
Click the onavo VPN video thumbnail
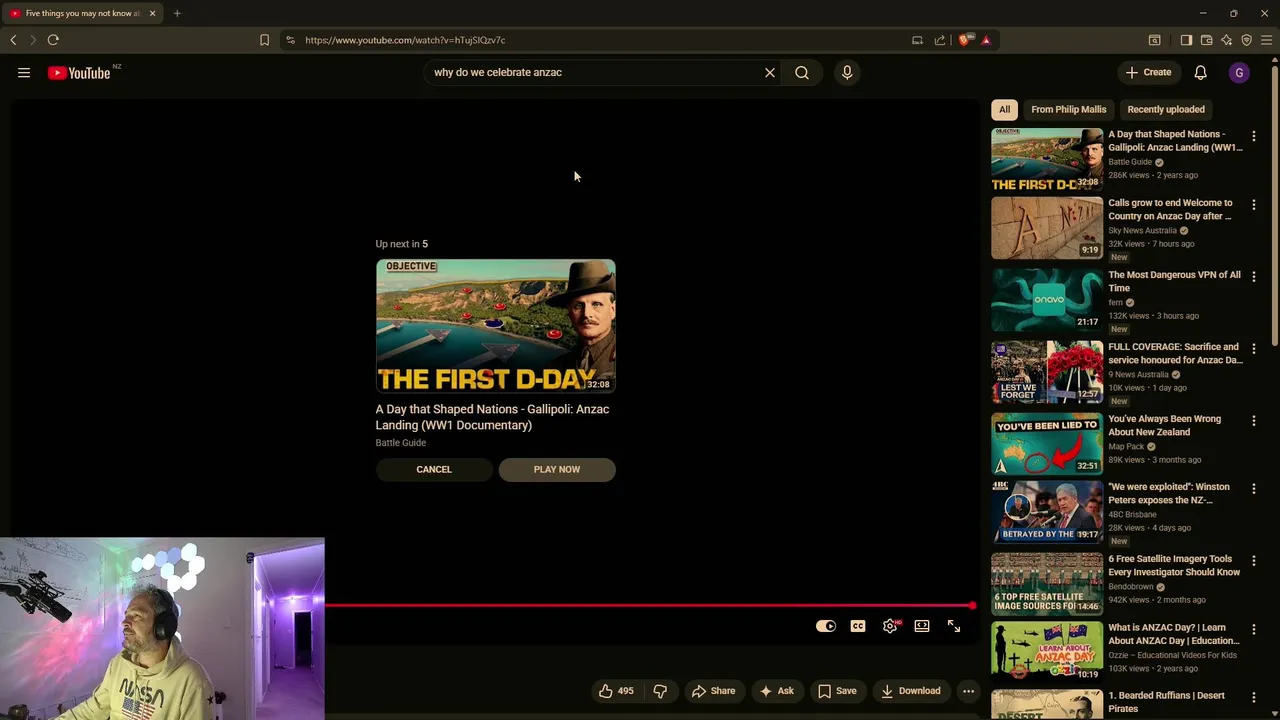point(1047,299)
